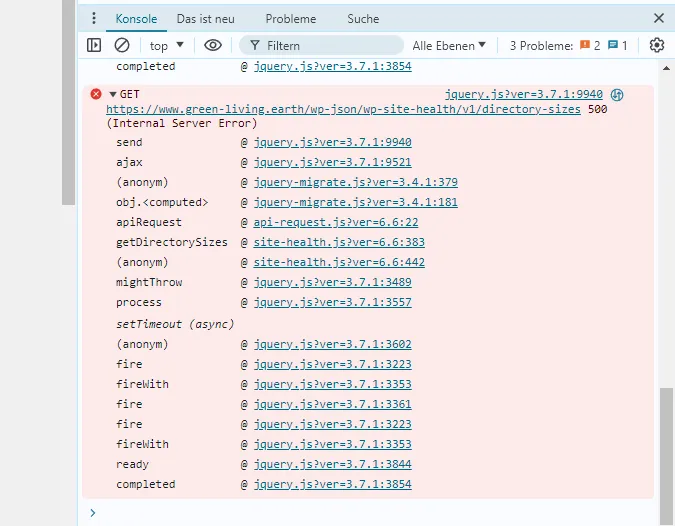Viewport: 675px width, 526px height.
Task: Collapse the GET error stack trace triangle
Action: 113,94
